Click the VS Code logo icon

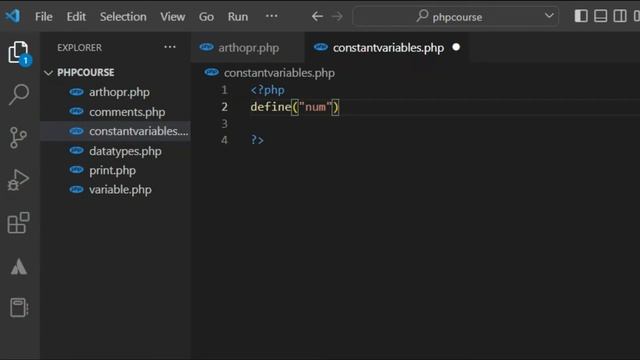point(13,16)
